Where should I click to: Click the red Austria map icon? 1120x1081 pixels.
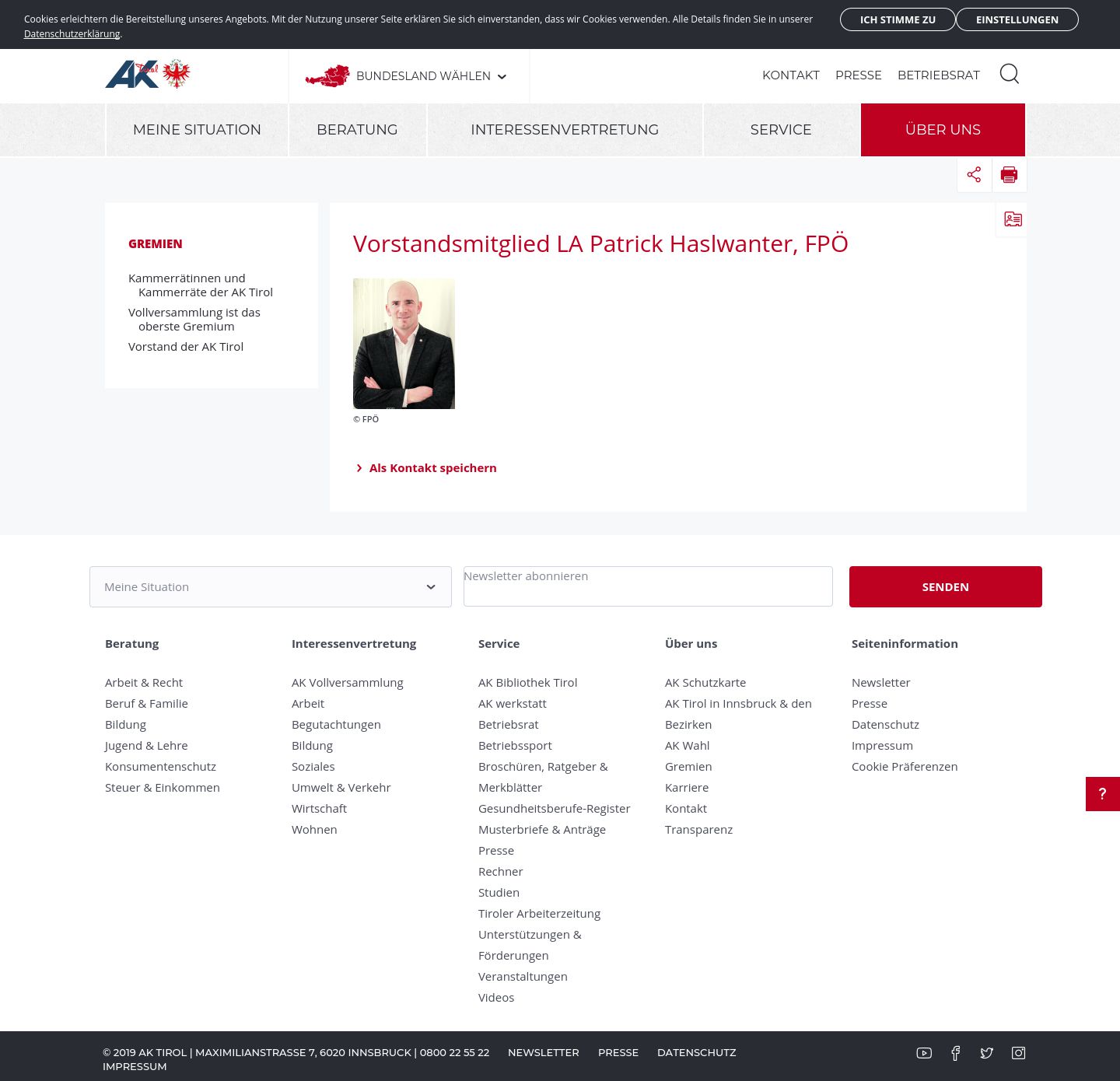pyautogui.click(x=327, y=75)
